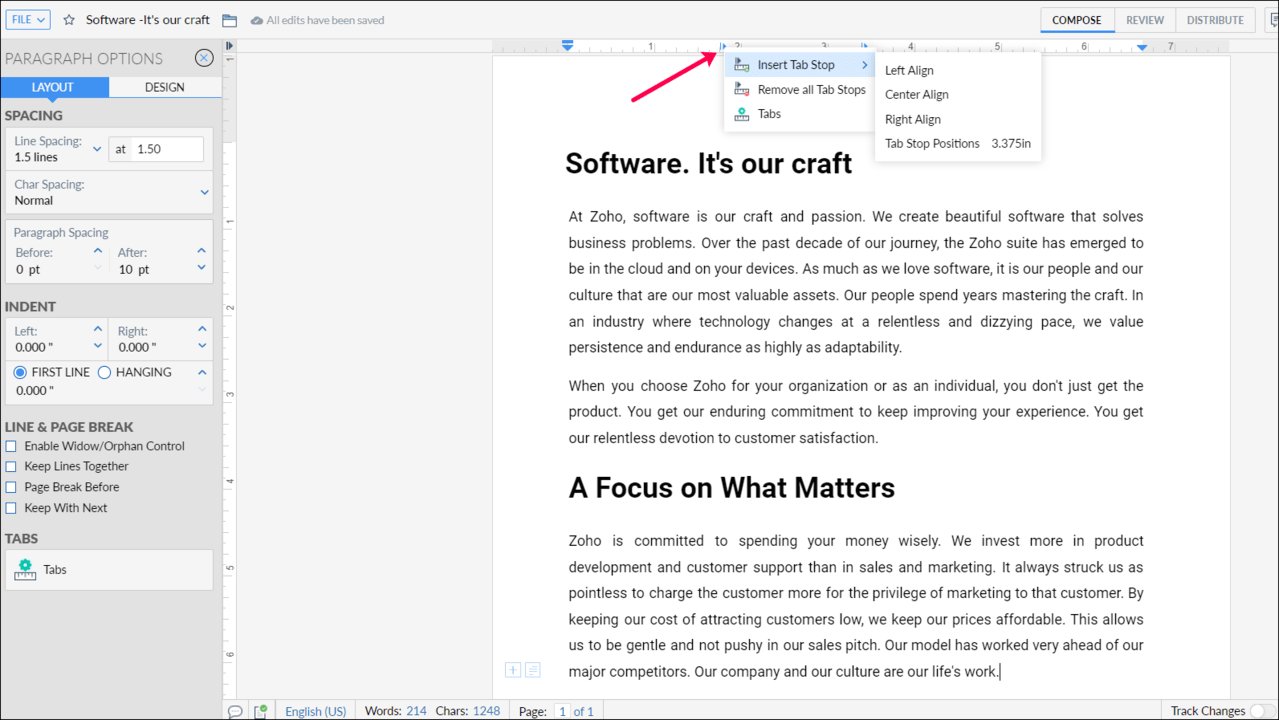Click the left indent marker on the ruler

click(x=567, y=46)
